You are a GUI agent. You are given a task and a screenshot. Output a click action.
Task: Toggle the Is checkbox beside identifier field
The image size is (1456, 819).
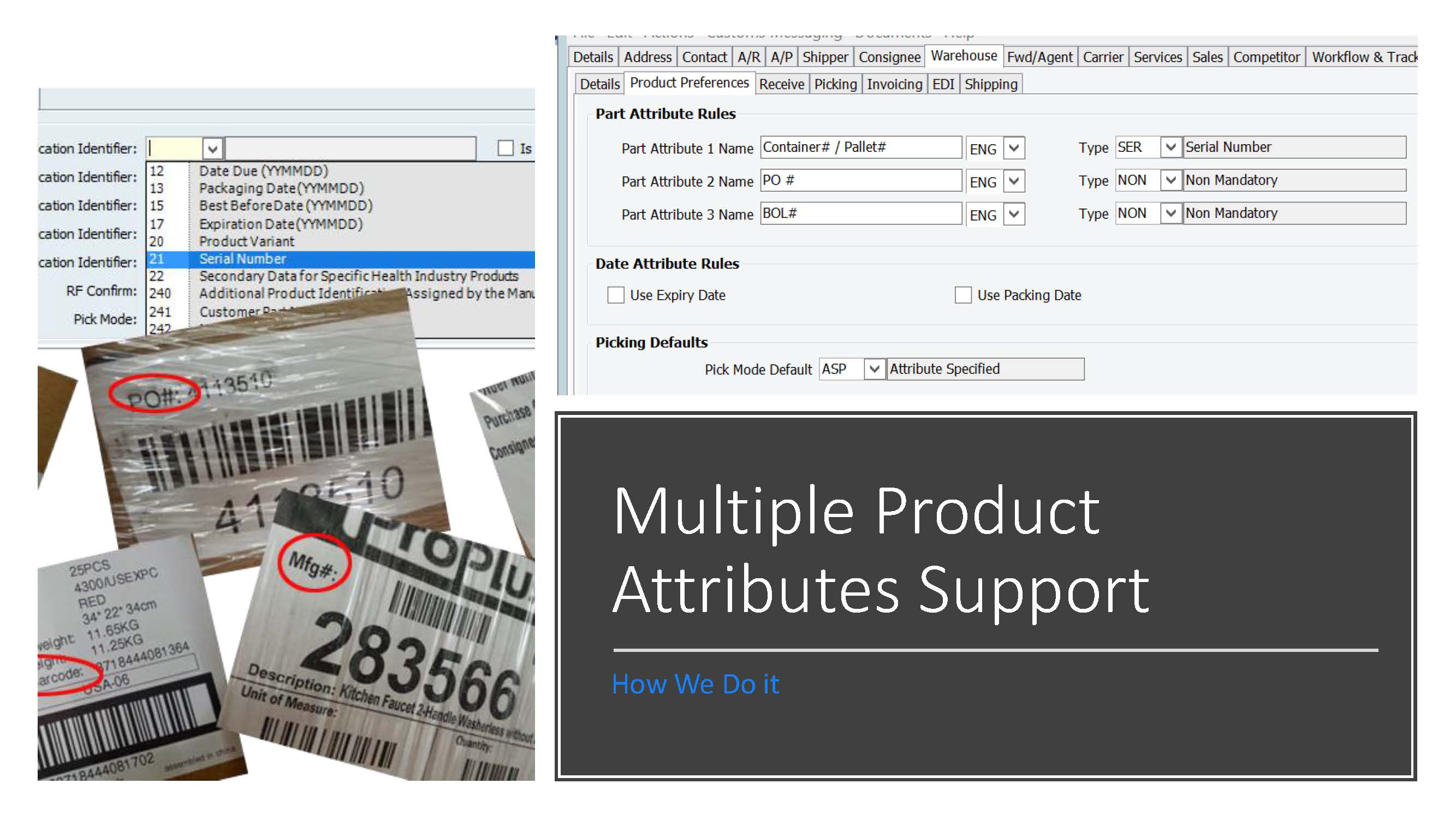[x=505, y=149]
